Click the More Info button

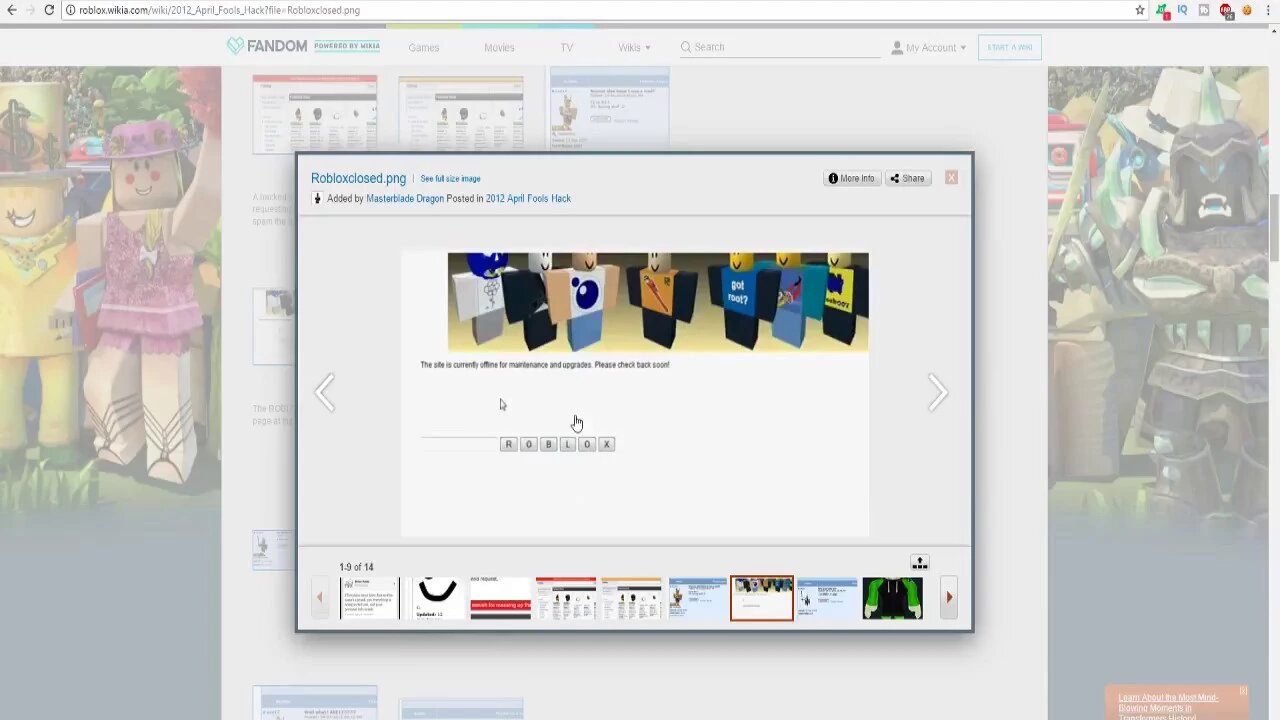(851, 178)
